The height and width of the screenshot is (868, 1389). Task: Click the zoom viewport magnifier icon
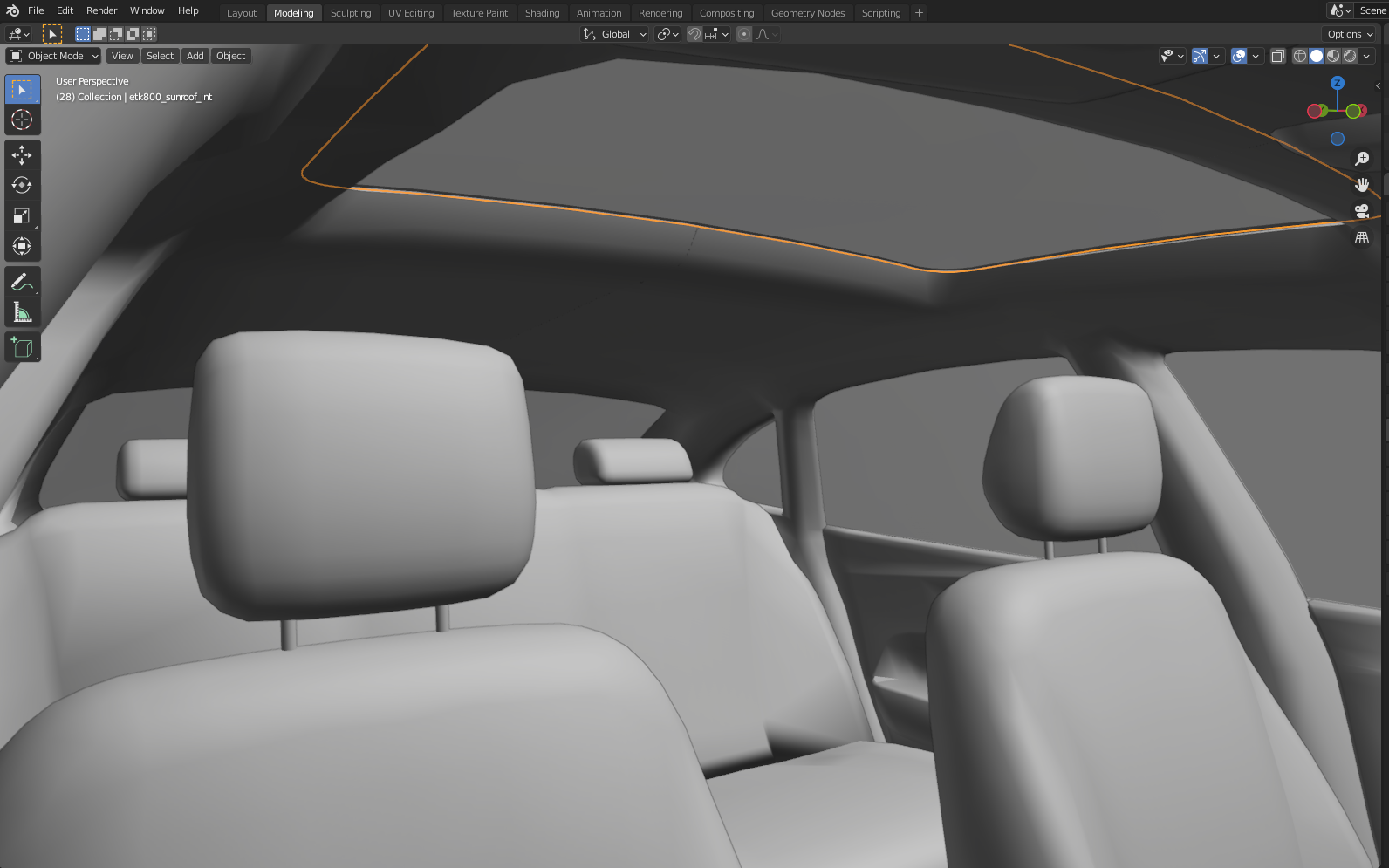click(x=1362, y=159)
